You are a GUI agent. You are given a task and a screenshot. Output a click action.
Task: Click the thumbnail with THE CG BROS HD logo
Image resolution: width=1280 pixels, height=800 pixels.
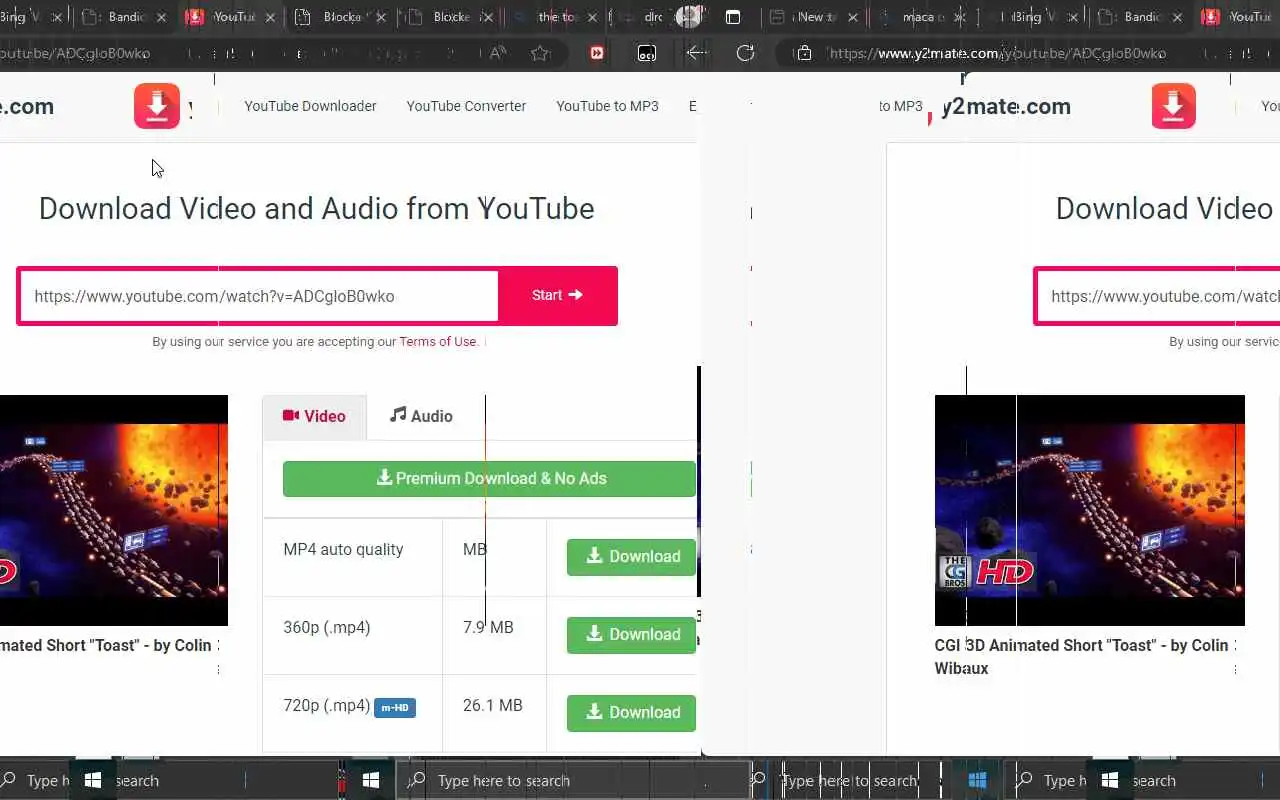[1089, 510]
